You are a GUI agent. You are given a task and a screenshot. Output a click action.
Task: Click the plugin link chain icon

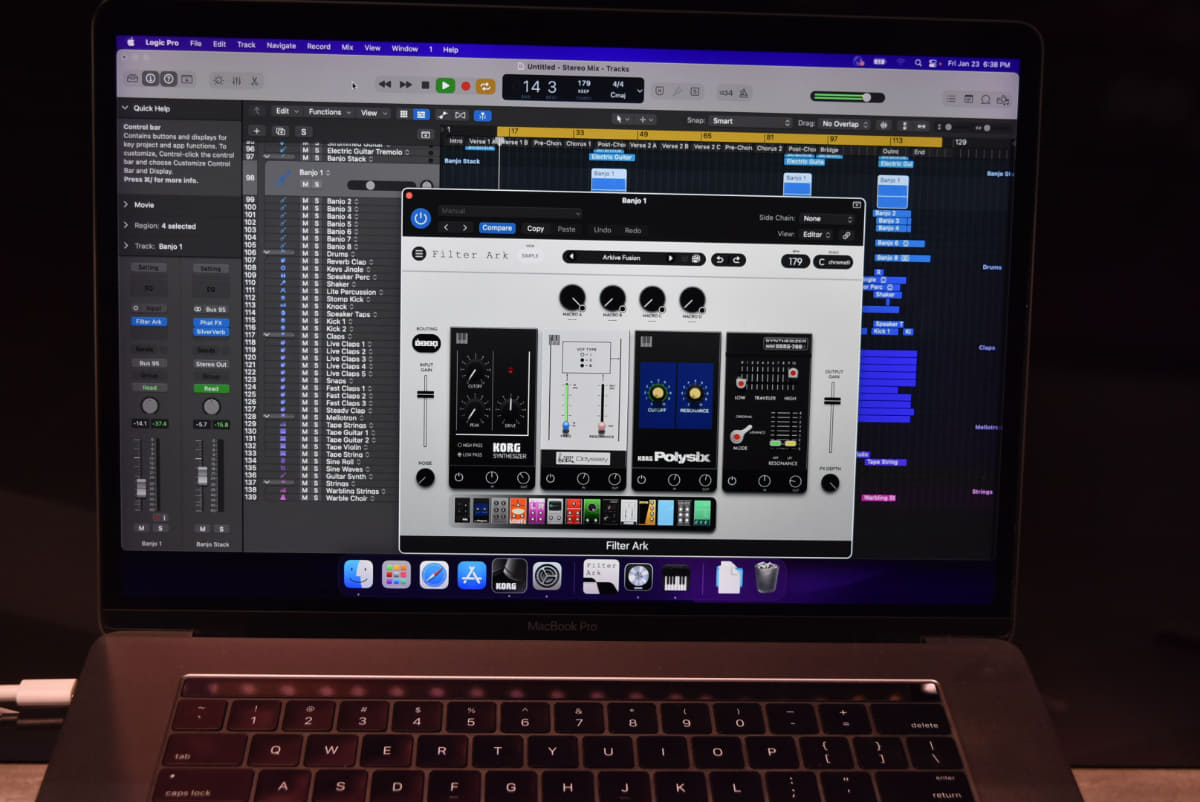click(846, 235)
